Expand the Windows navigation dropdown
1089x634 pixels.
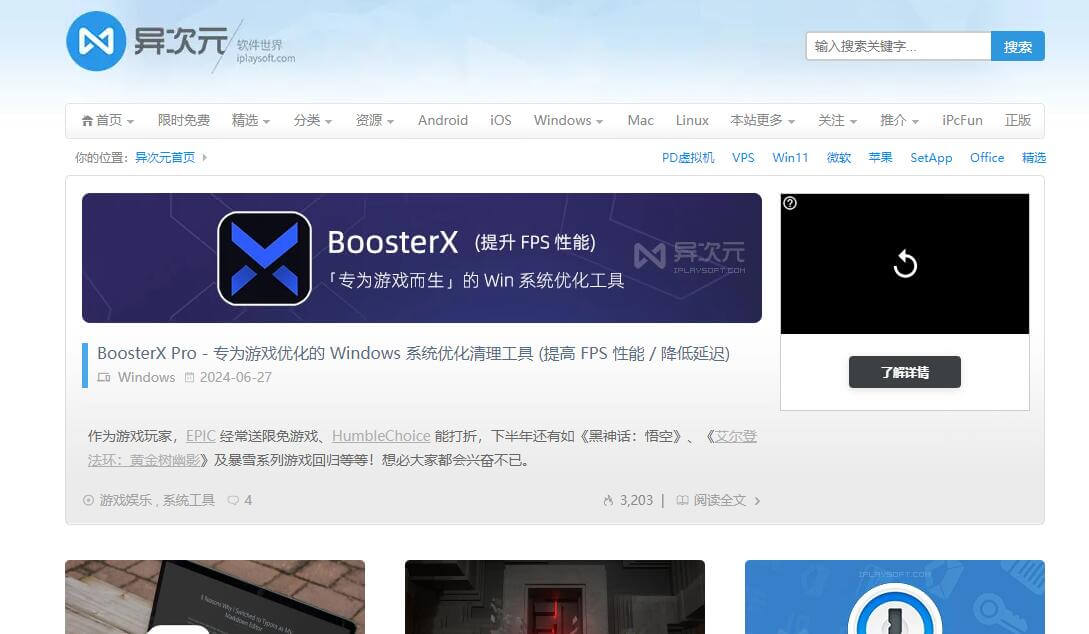coord(568,120)
